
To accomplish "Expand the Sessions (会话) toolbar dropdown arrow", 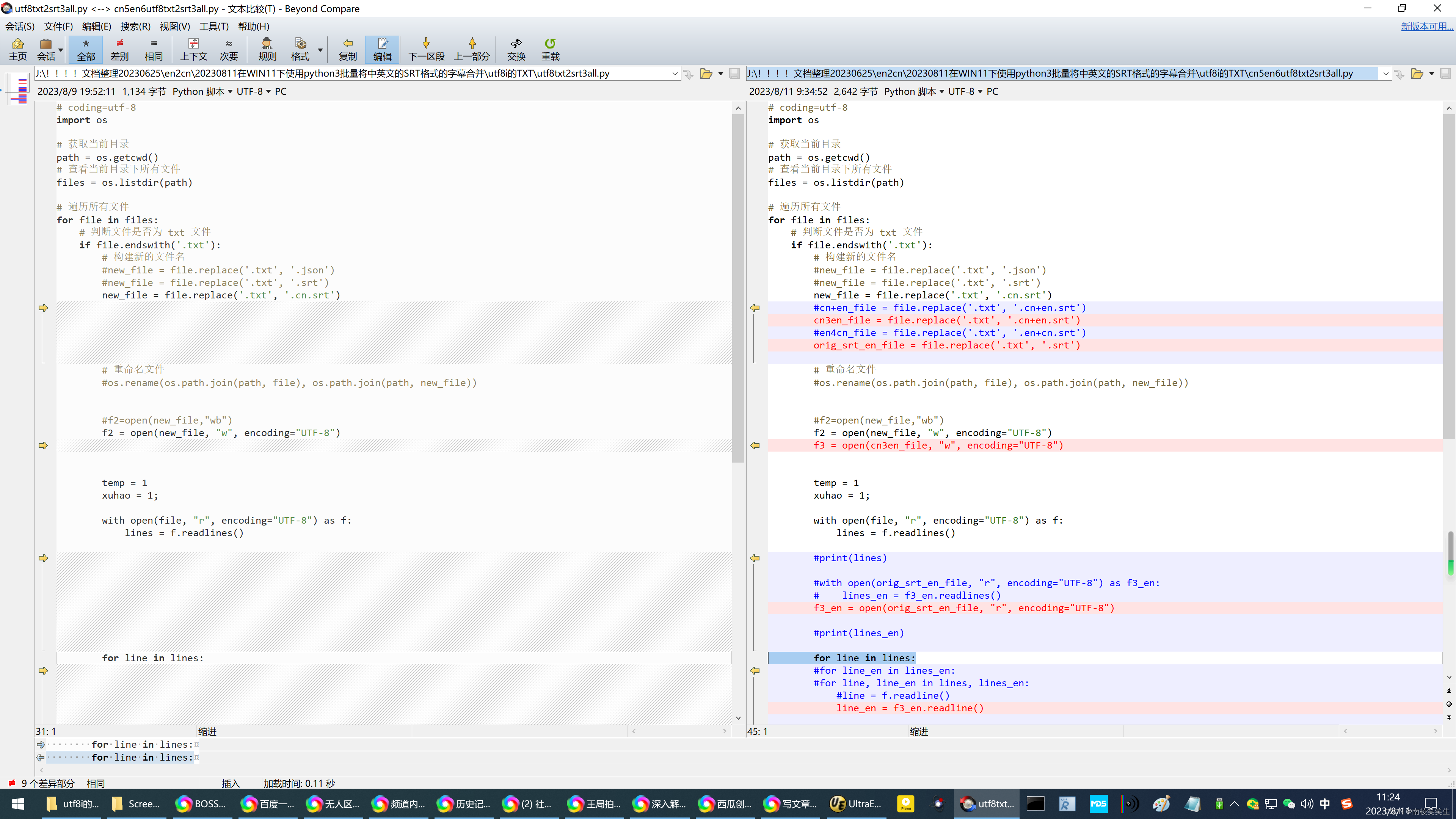I will click(61, 50).
